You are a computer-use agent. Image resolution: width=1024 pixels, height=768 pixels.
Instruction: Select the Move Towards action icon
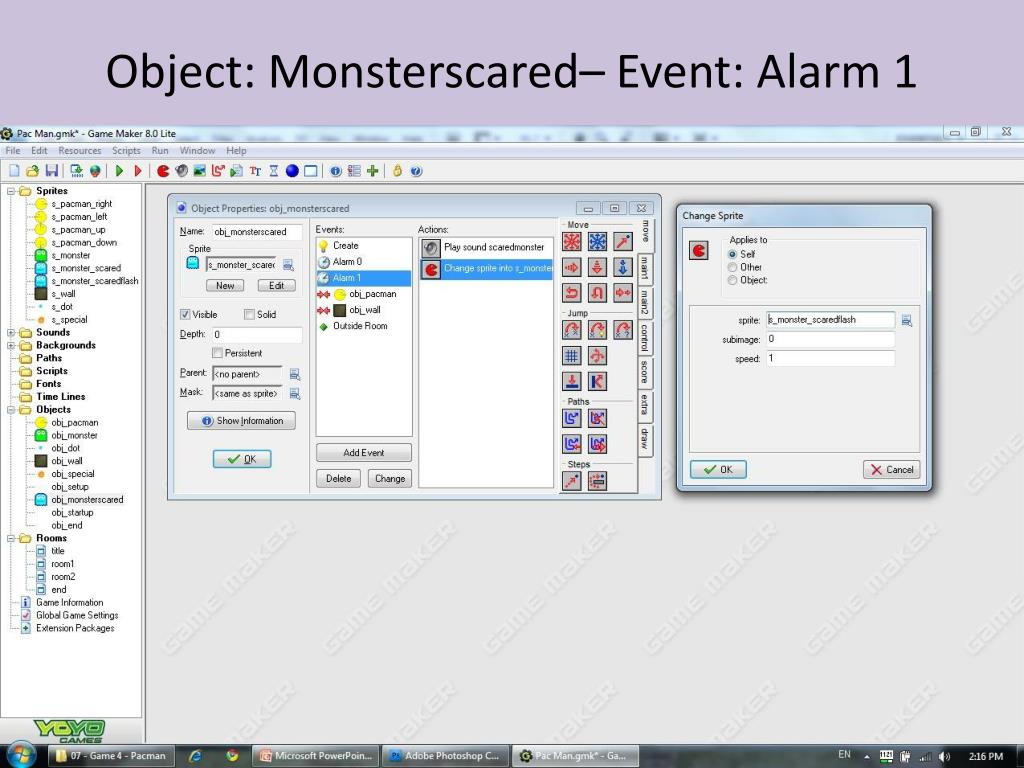pos(622,242)
